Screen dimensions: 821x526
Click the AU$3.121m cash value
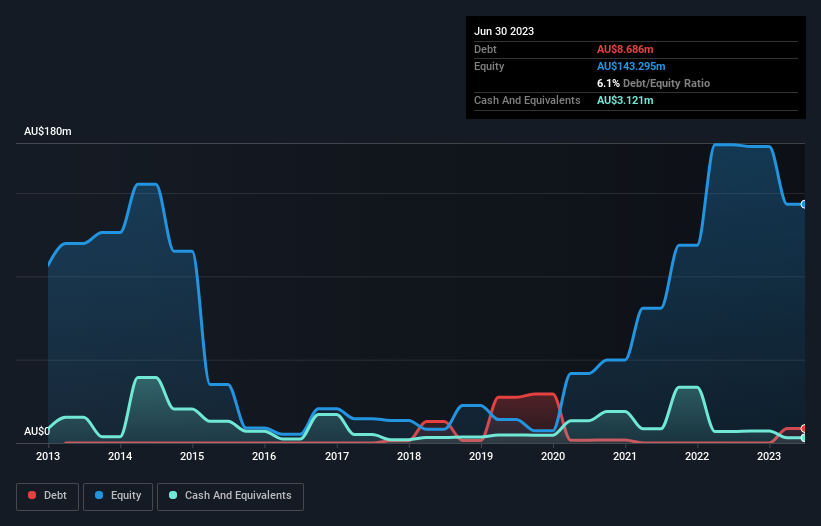coord(625,100)
